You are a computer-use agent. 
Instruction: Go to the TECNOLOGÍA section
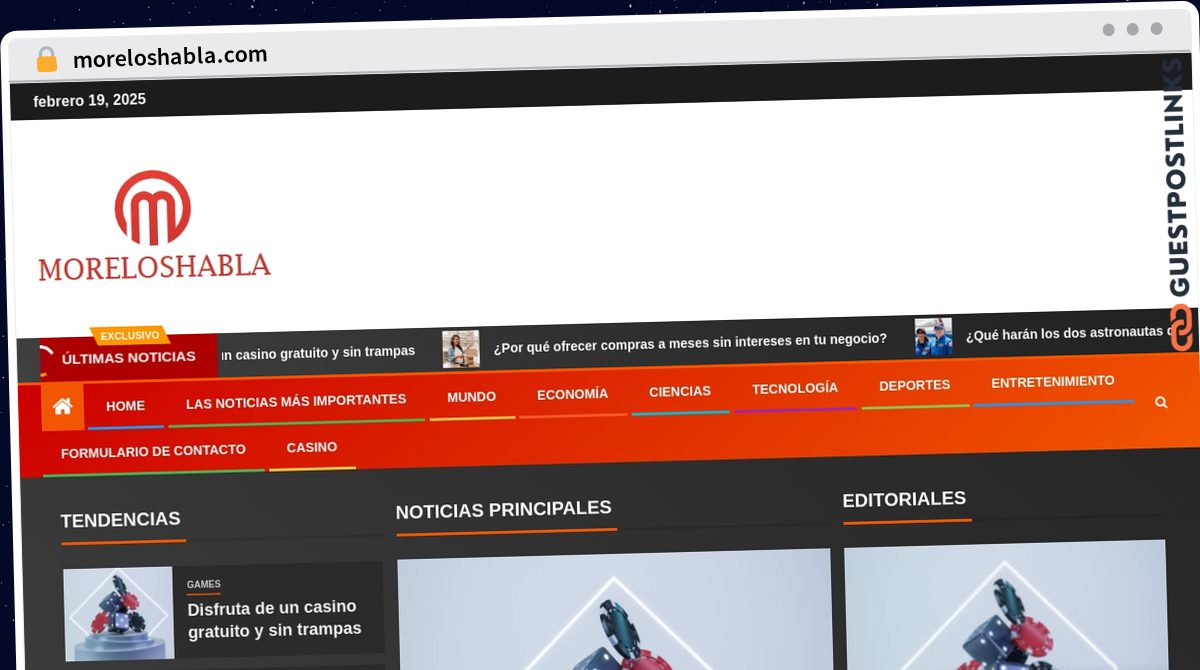795,388
